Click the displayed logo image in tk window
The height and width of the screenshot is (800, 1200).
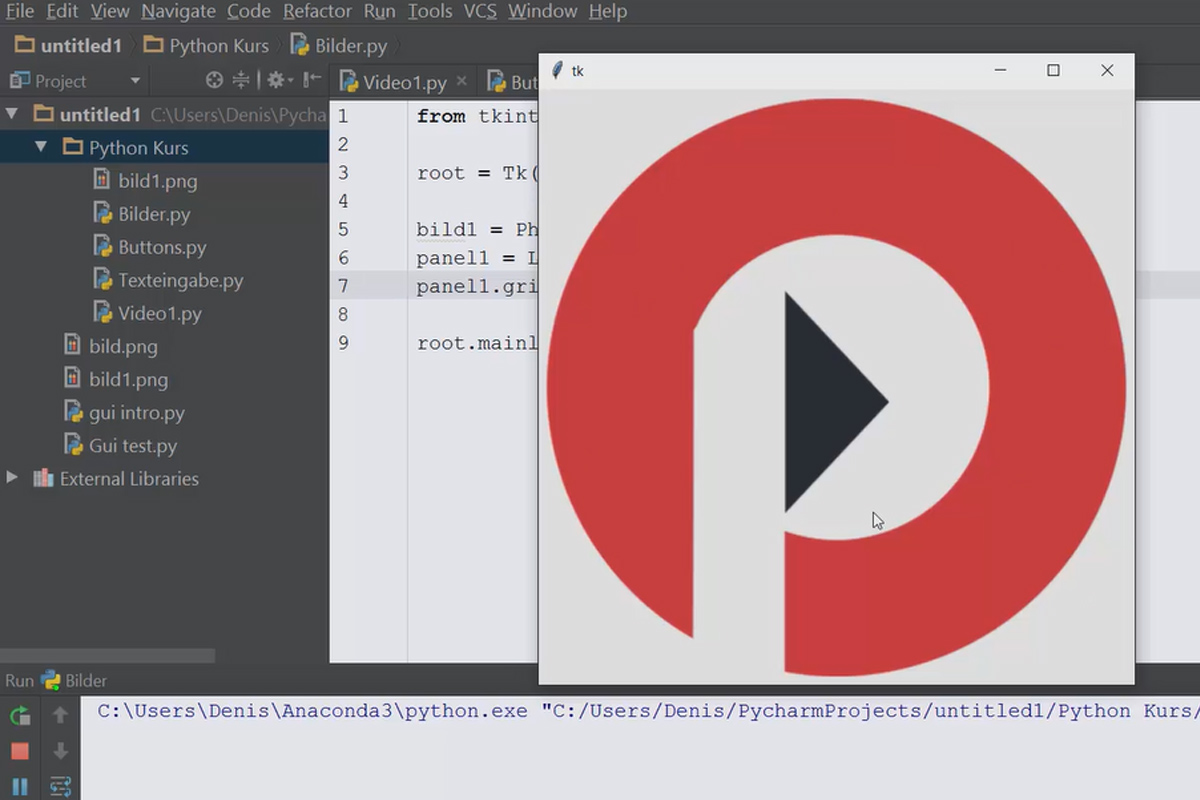[836, 386]
